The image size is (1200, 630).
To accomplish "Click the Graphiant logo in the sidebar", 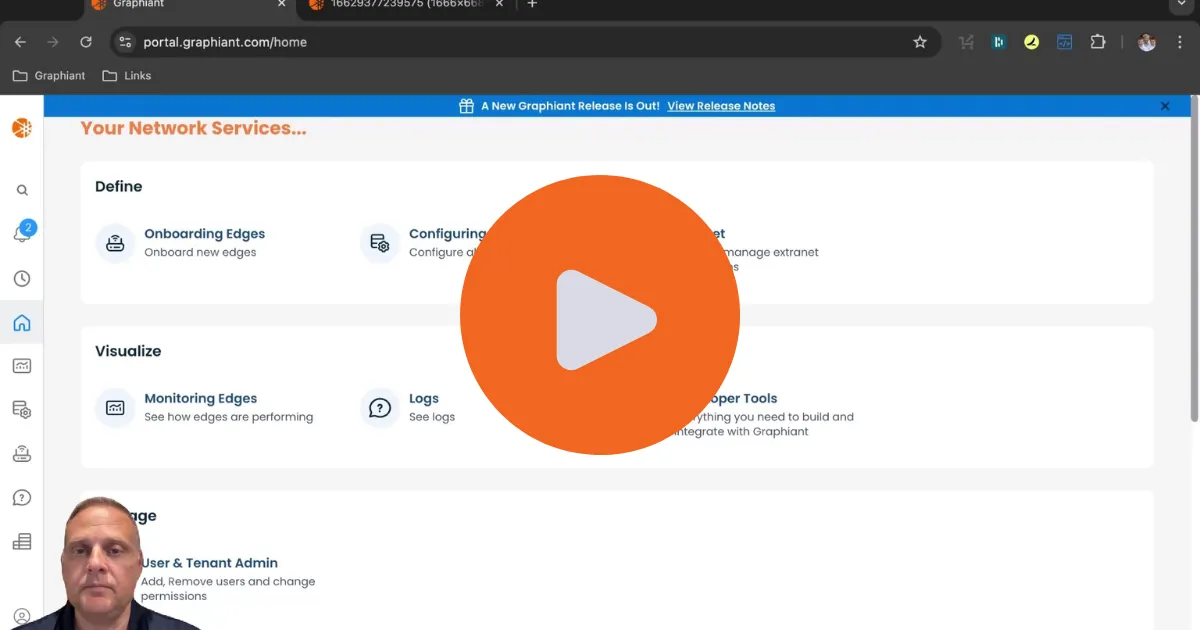I will pos(21,128).
